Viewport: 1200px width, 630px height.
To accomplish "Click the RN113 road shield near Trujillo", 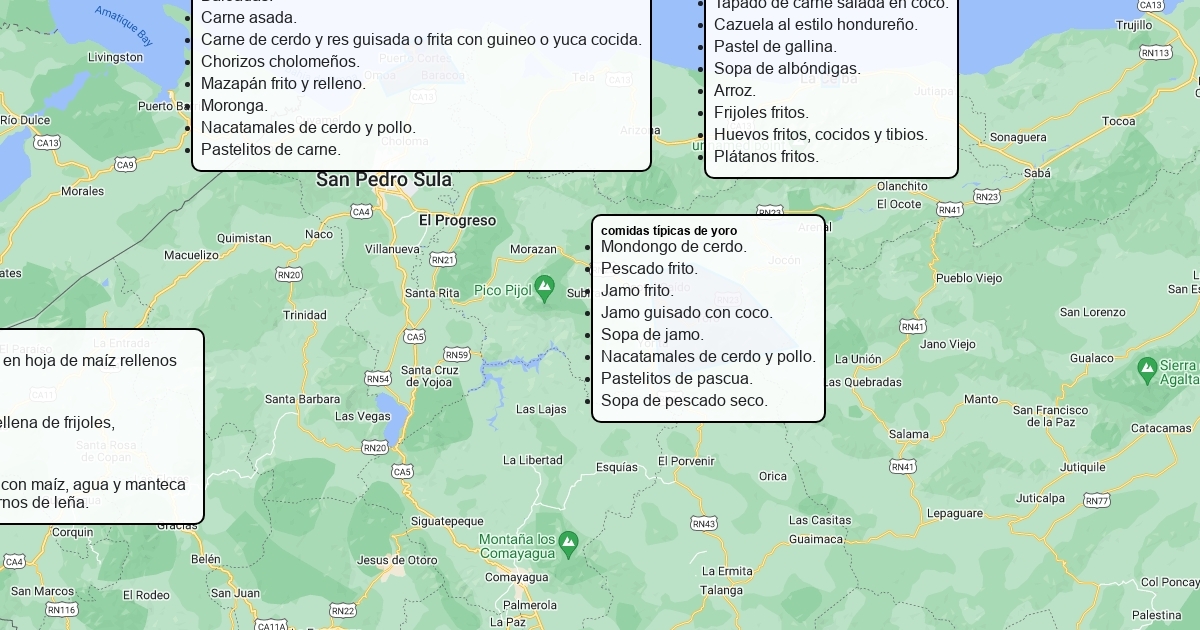I will pos(1155,53).
